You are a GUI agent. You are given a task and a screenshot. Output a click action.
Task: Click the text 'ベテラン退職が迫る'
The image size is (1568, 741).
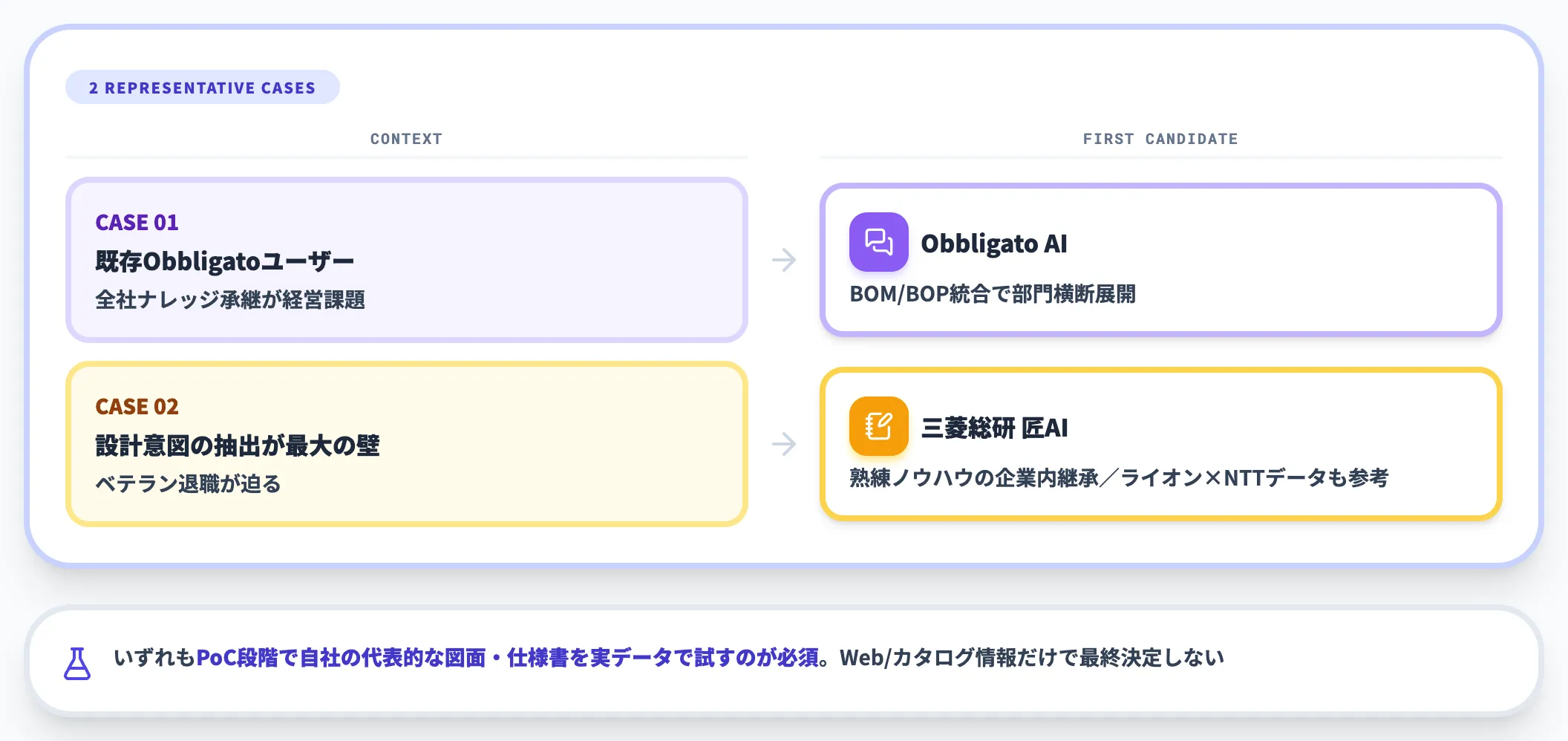pos(189,484)
